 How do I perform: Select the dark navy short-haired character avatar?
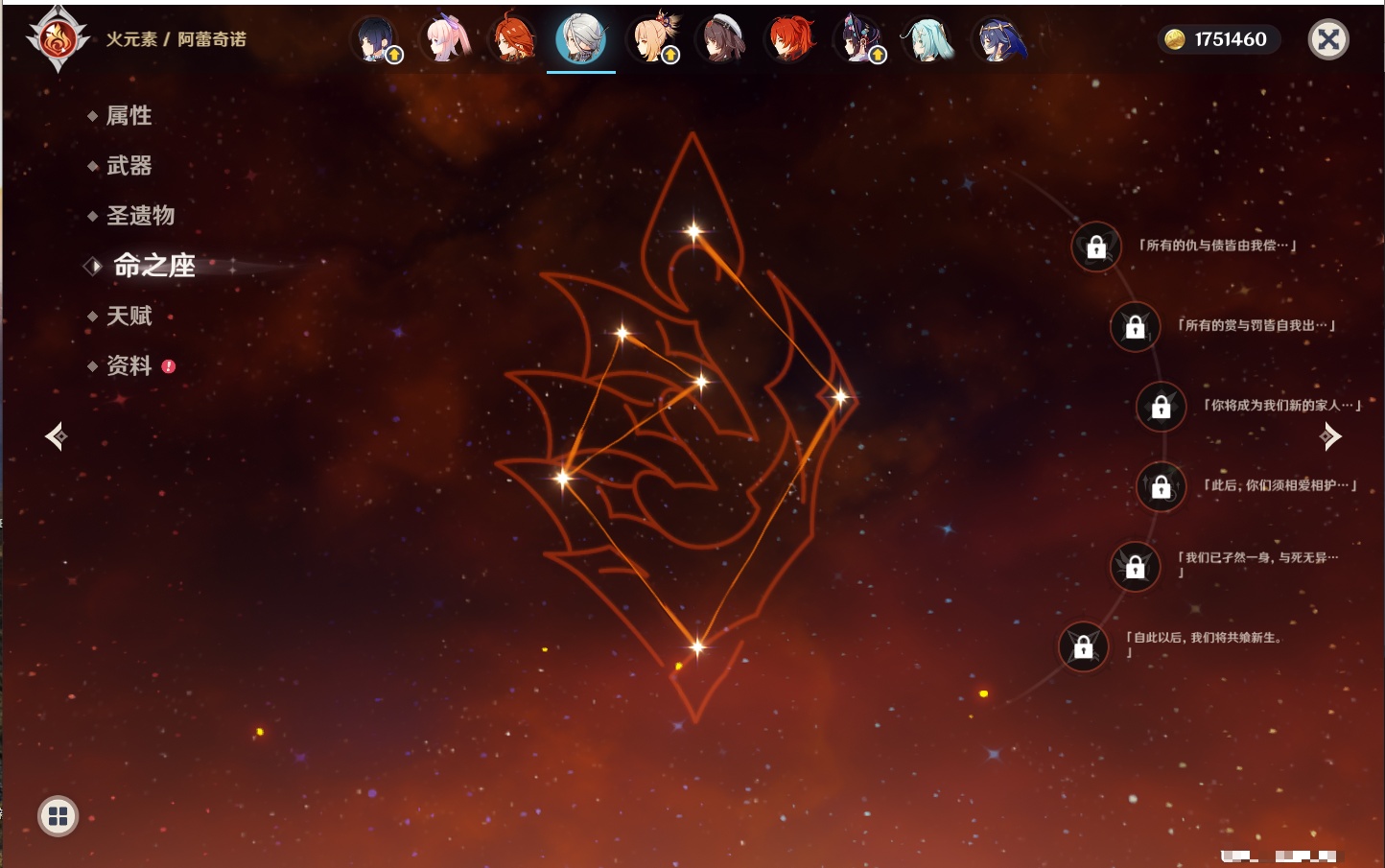click(x=376, y=39)
